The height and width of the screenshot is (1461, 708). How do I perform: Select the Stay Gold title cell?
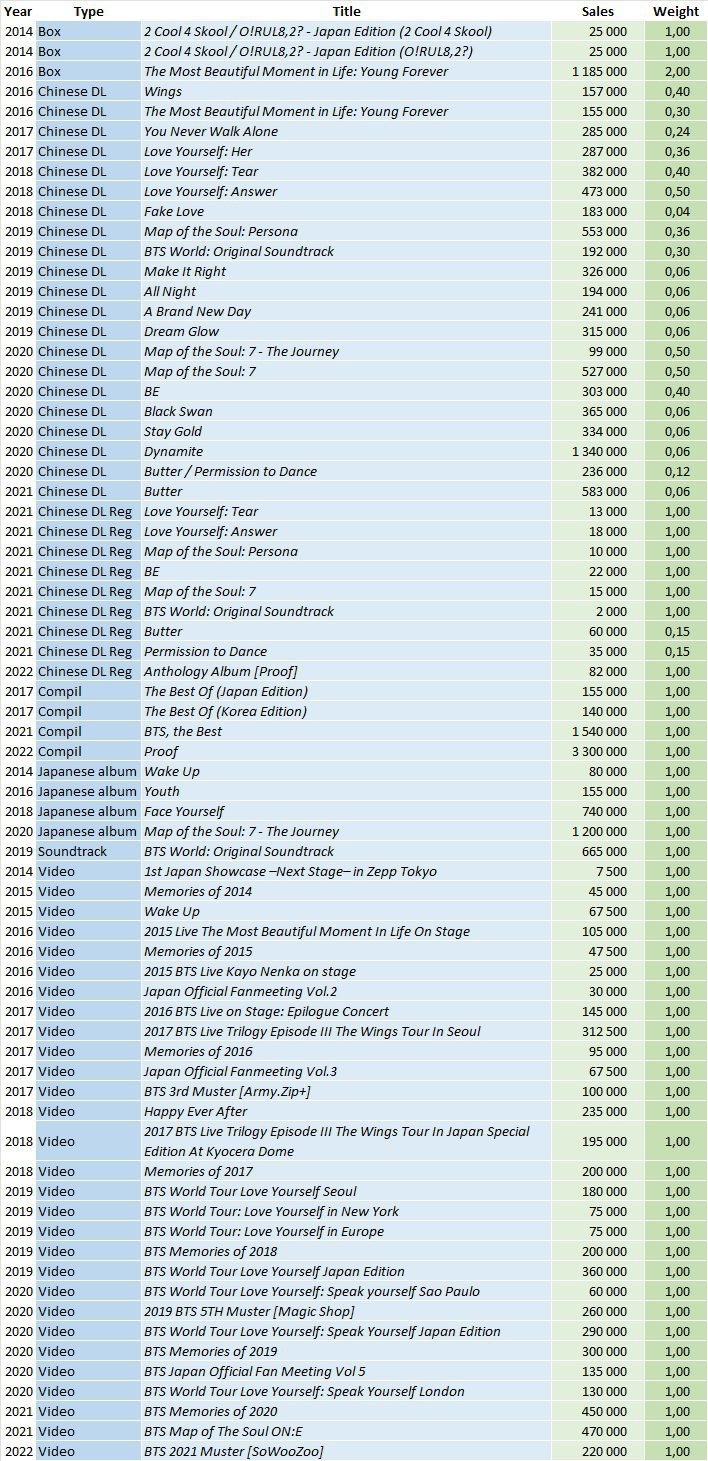[x=173, y=431]
